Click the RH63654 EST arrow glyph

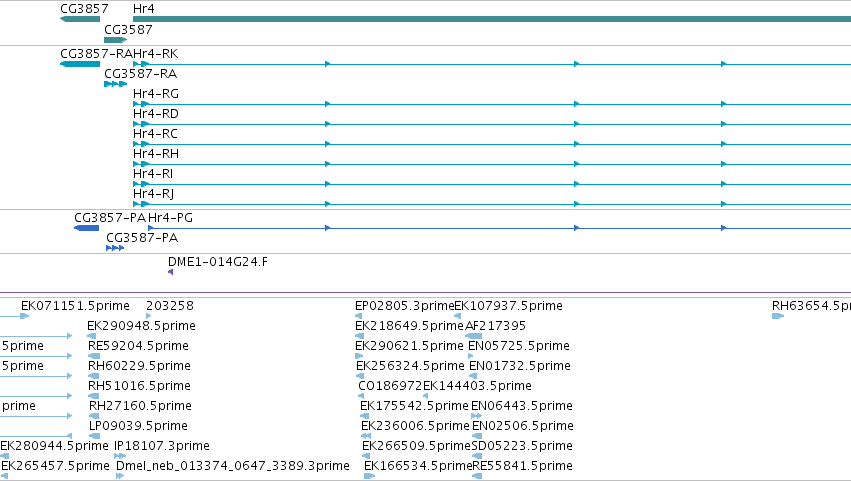pos(778,316)
